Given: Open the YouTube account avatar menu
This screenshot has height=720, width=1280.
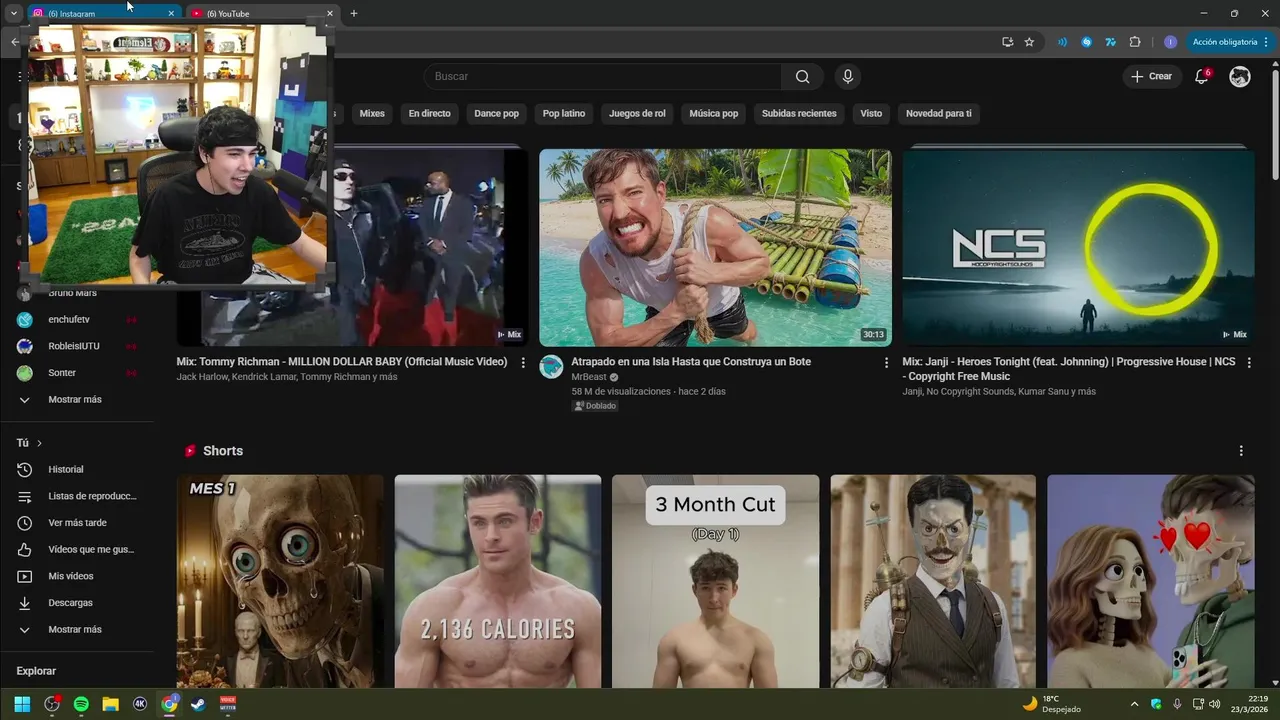Looking at the screenshot, I should coord(1240,76).
